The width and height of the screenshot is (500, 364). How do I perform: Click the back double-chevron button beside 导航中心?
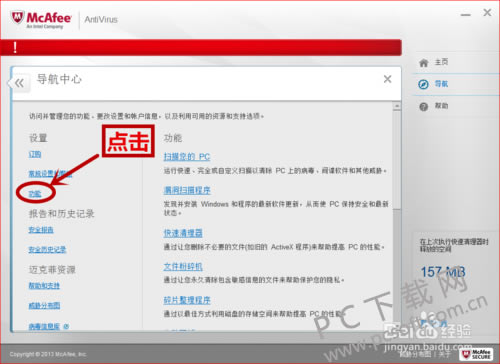pos(19,83)
